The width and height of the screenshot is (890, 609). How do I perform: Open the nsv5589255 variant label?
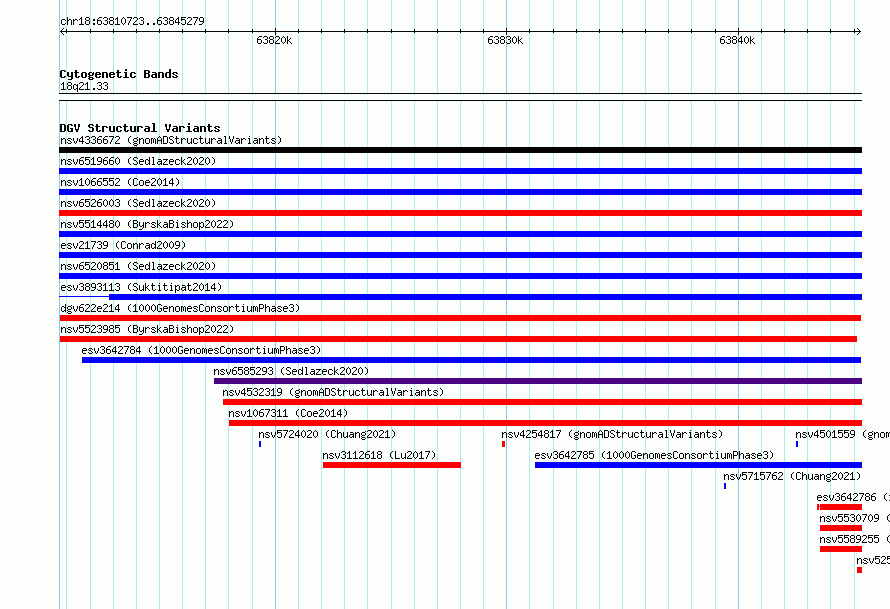(x=854, y=539)
